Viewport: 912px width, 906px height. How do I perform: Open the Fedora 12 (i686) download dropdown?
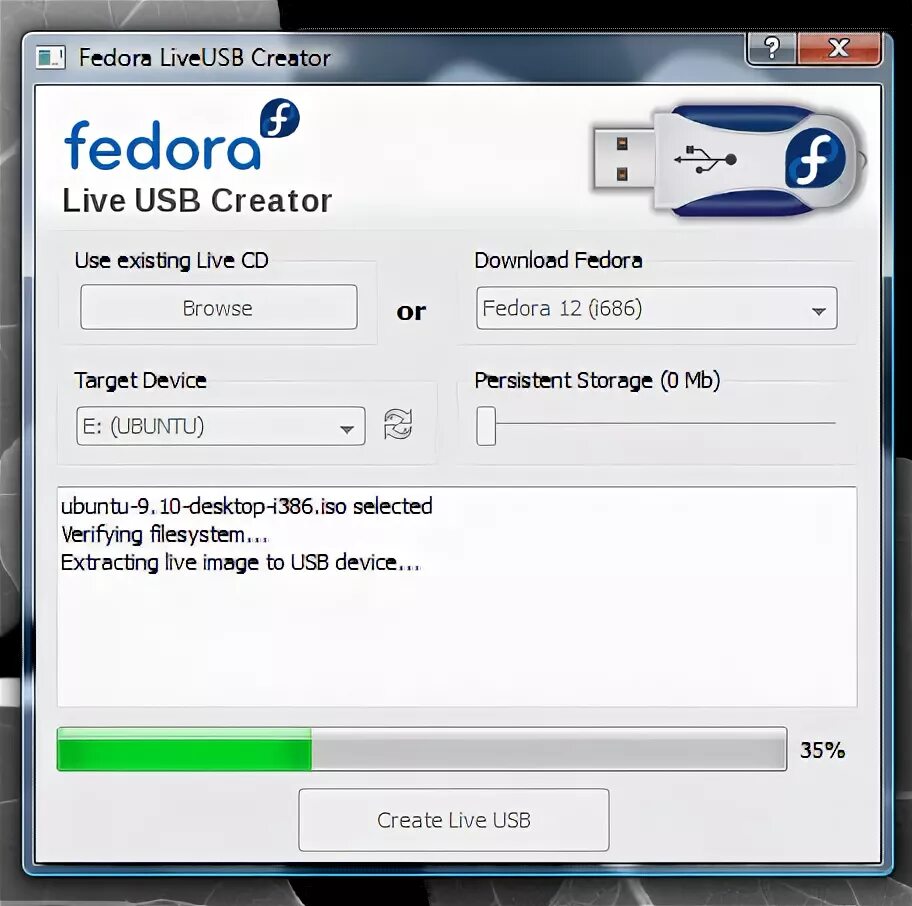click(657, 308)
